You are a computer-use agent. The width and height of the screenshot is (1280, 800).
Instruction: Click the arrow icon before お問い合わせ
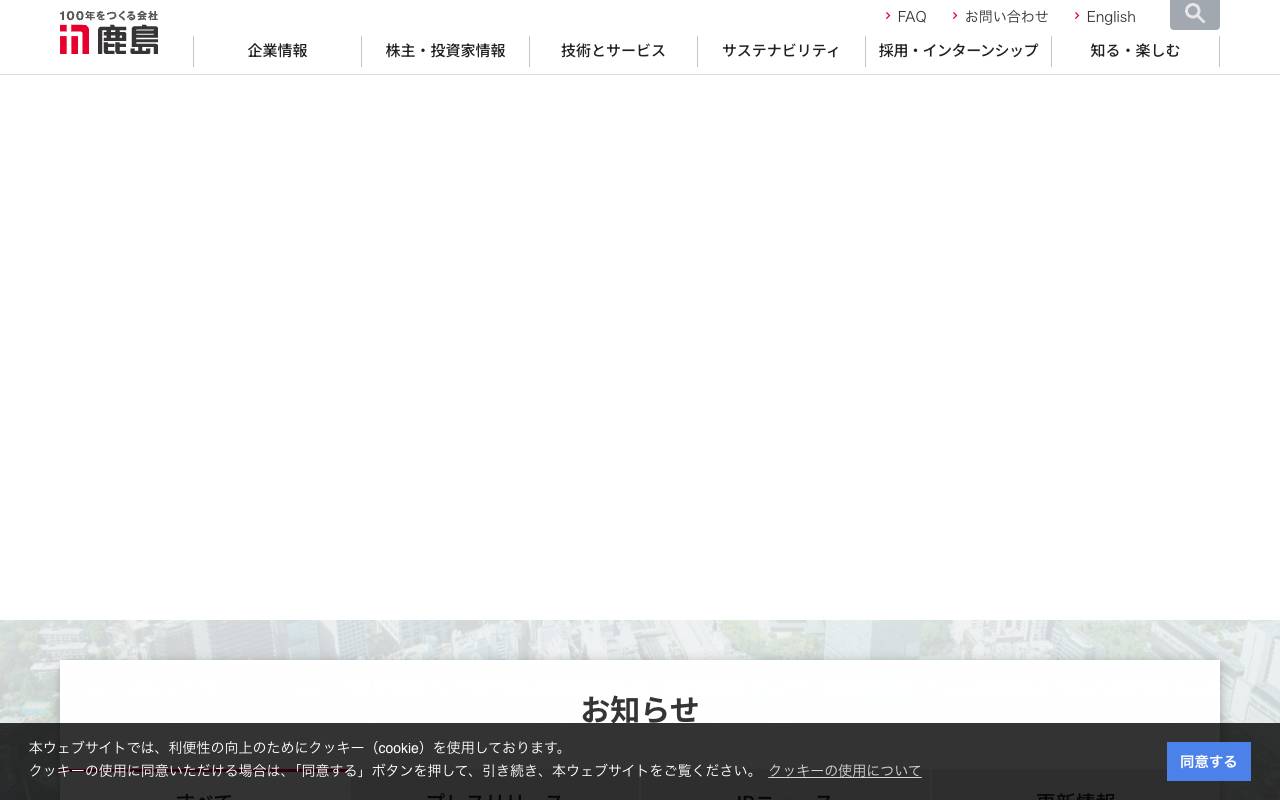[x=955, y=16]
